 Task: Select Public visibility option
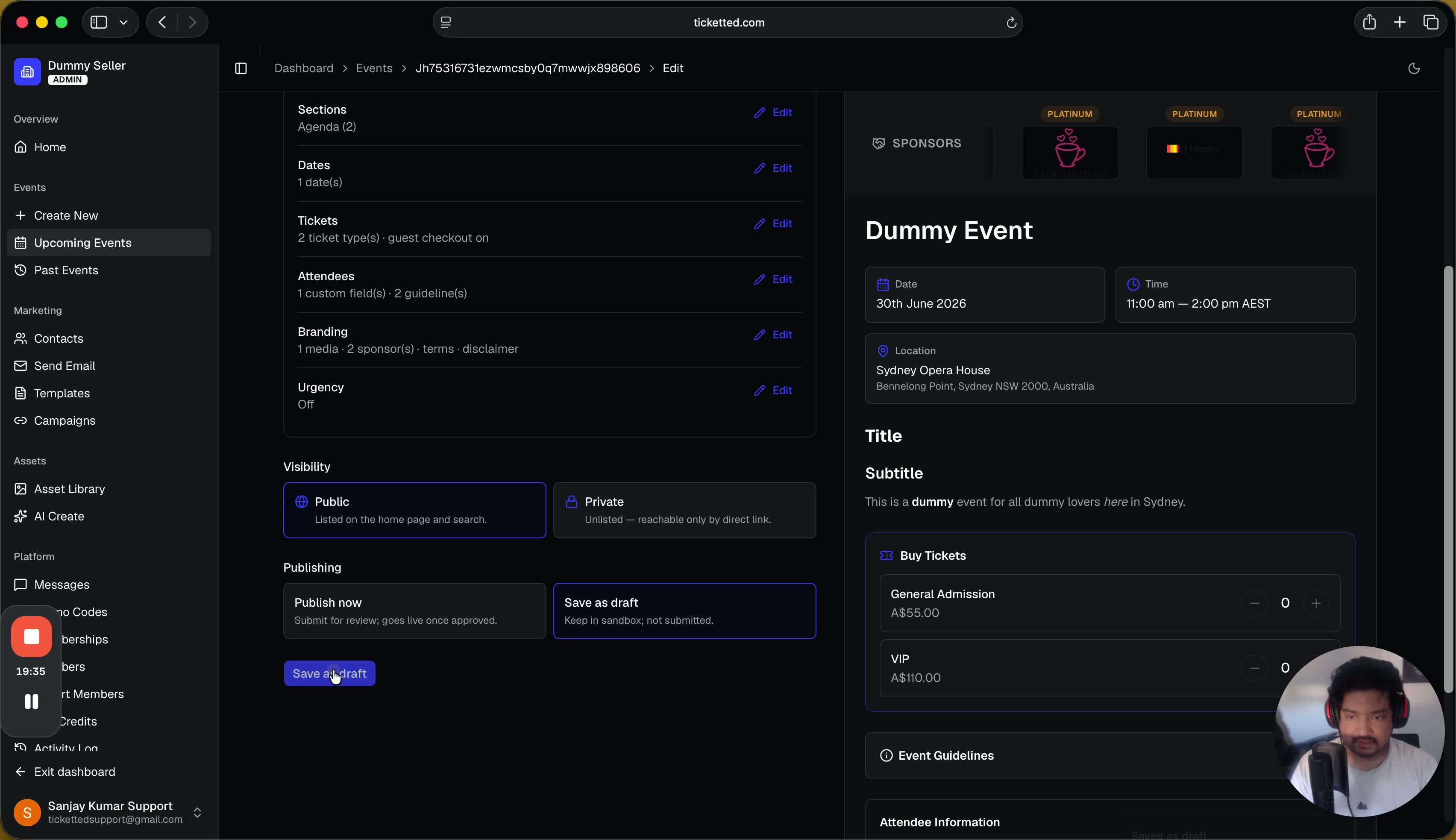pos(415,510)
